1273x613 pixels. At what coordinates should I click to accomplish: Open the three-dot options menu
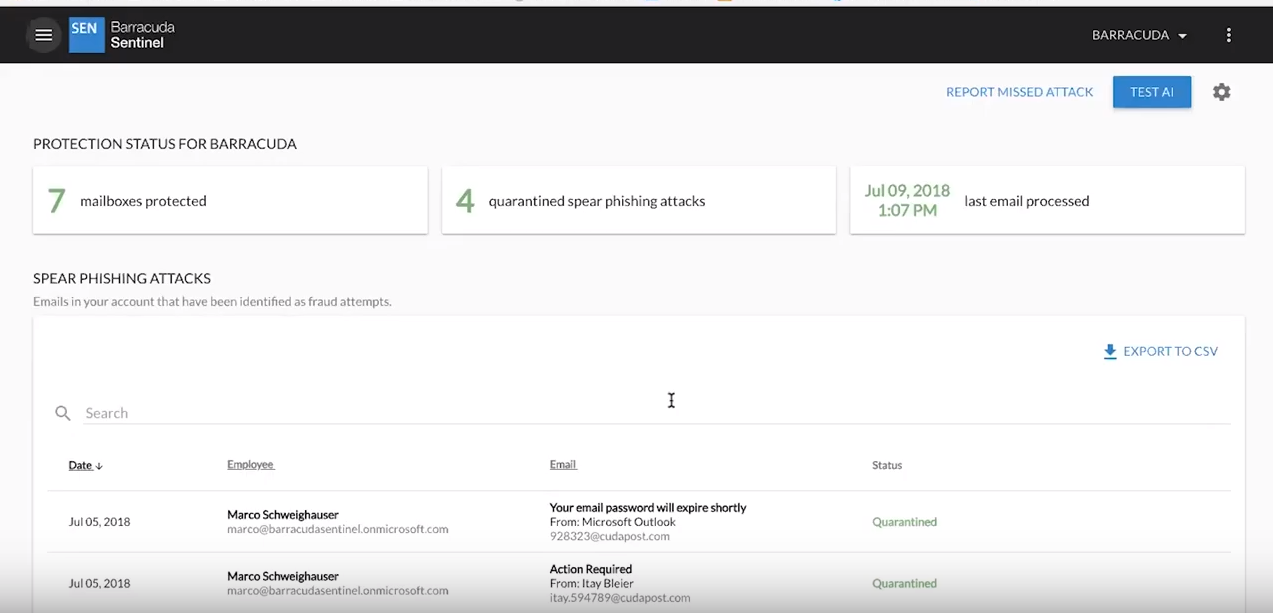1228,34
